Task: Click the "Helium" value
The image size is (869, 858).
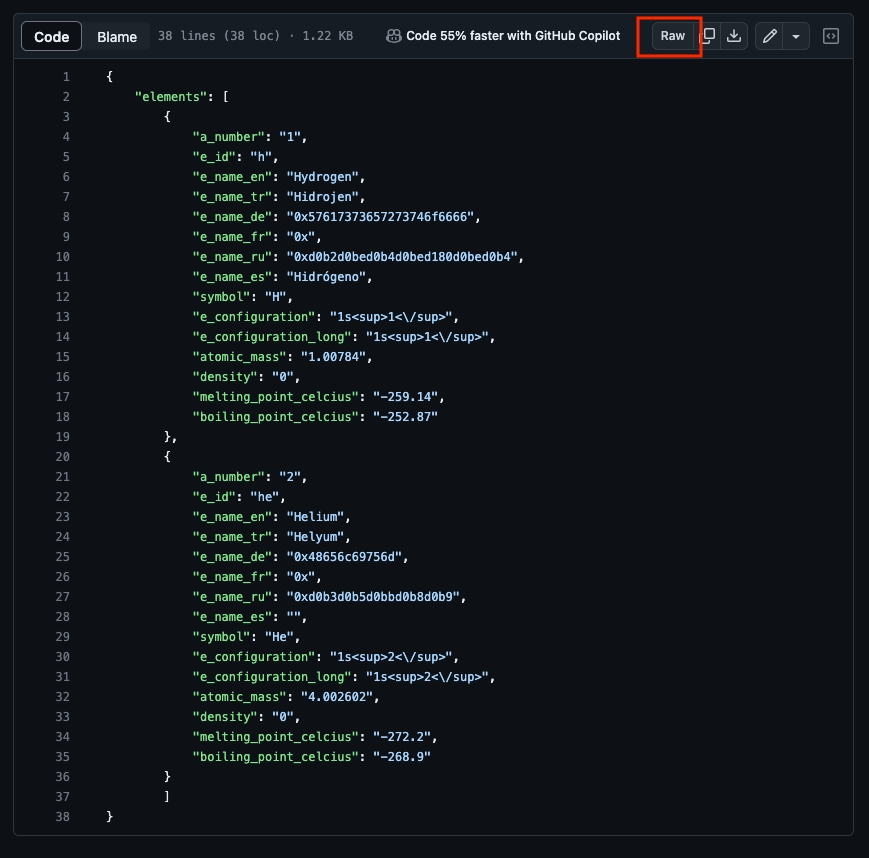Action: tap(315, 517)
